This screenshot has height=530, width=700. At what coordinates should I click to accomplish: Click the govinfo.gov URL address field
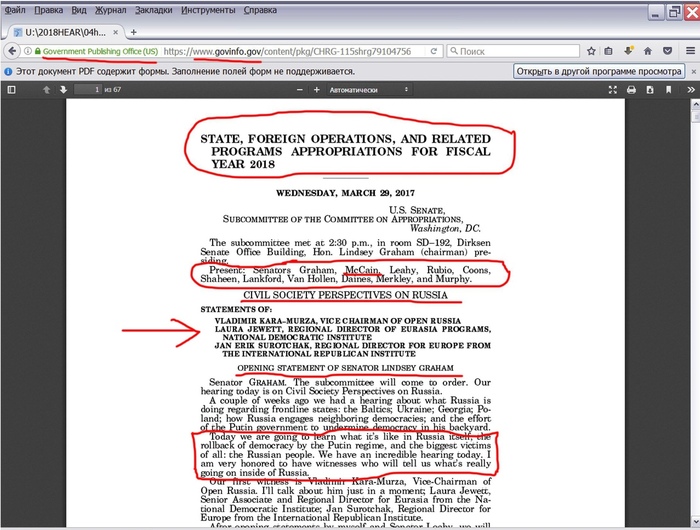coord(287,51)
